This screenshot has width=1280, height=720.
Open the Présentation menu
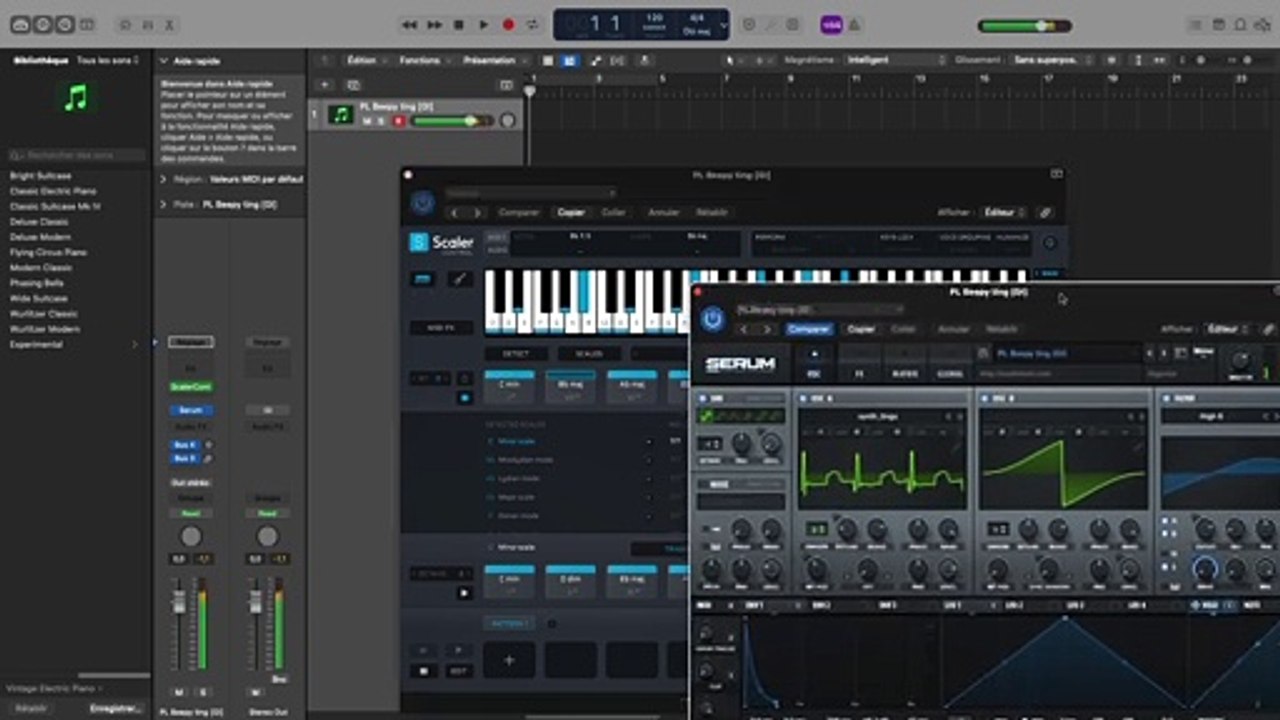494,60
